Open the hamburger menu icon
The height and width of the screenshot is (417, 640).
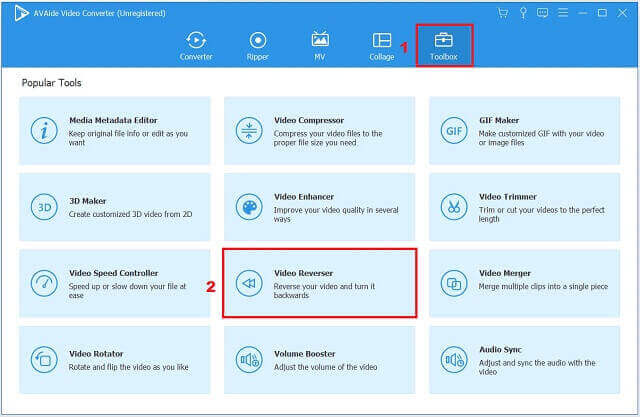pyautogui.click(x=563, y=13)
